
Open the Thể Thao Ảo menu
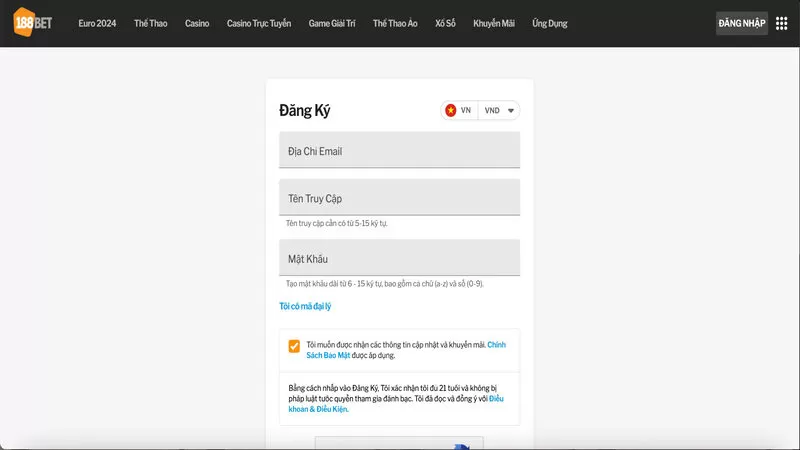396,23
